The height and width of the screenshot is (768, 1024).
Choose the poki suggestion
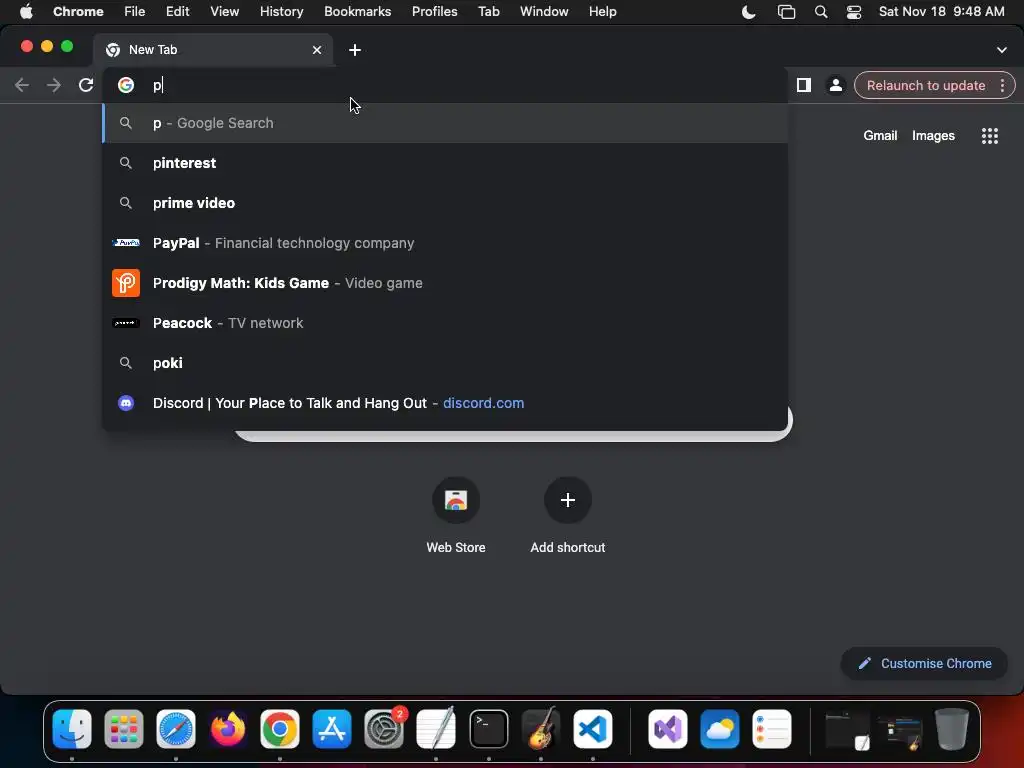(445, 362)
